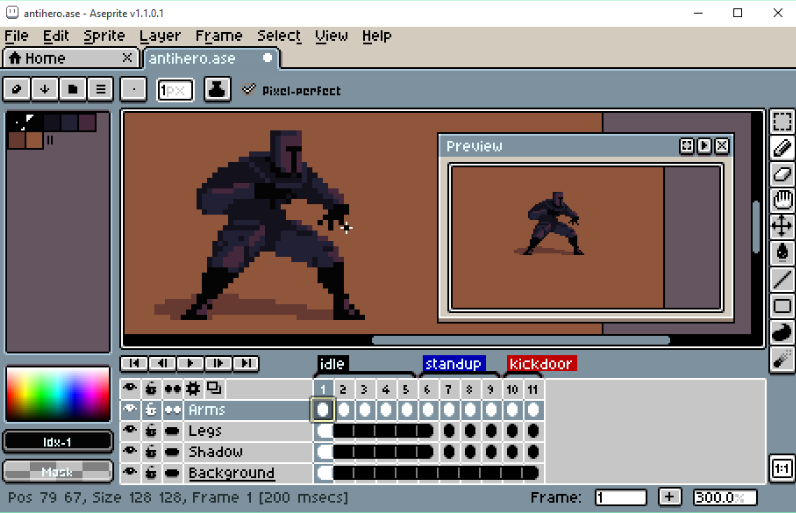Play animation in Preview window

point(704,146)
